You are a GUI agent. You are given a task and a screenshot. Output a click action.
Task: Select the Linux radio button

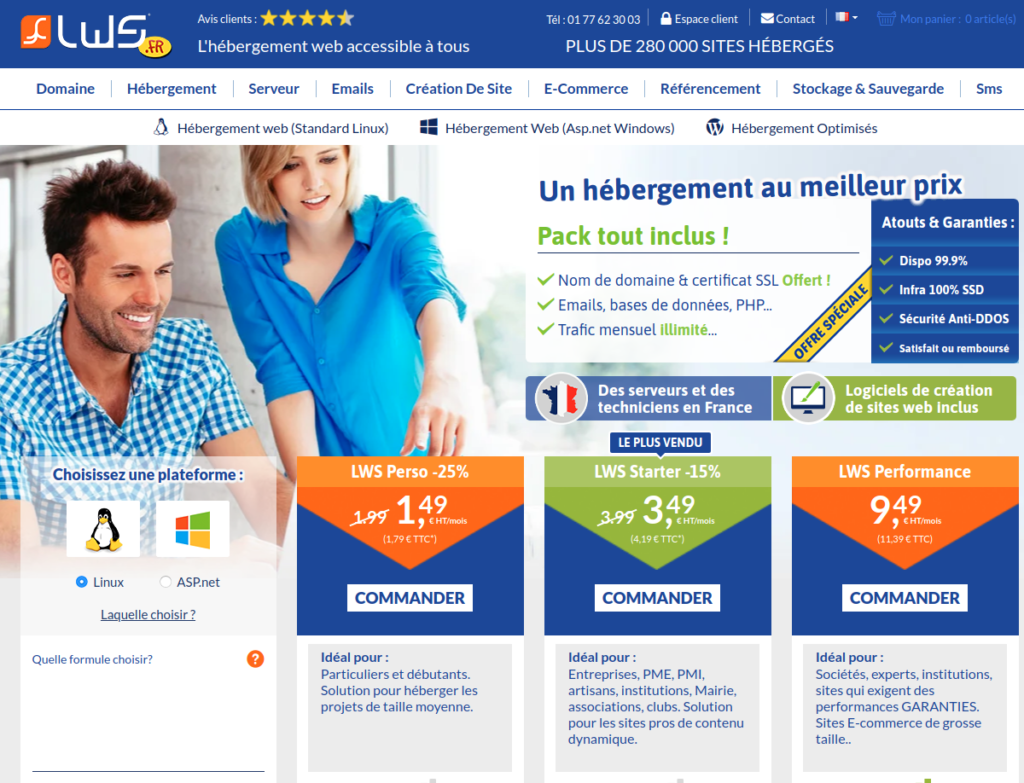point(82,581)
